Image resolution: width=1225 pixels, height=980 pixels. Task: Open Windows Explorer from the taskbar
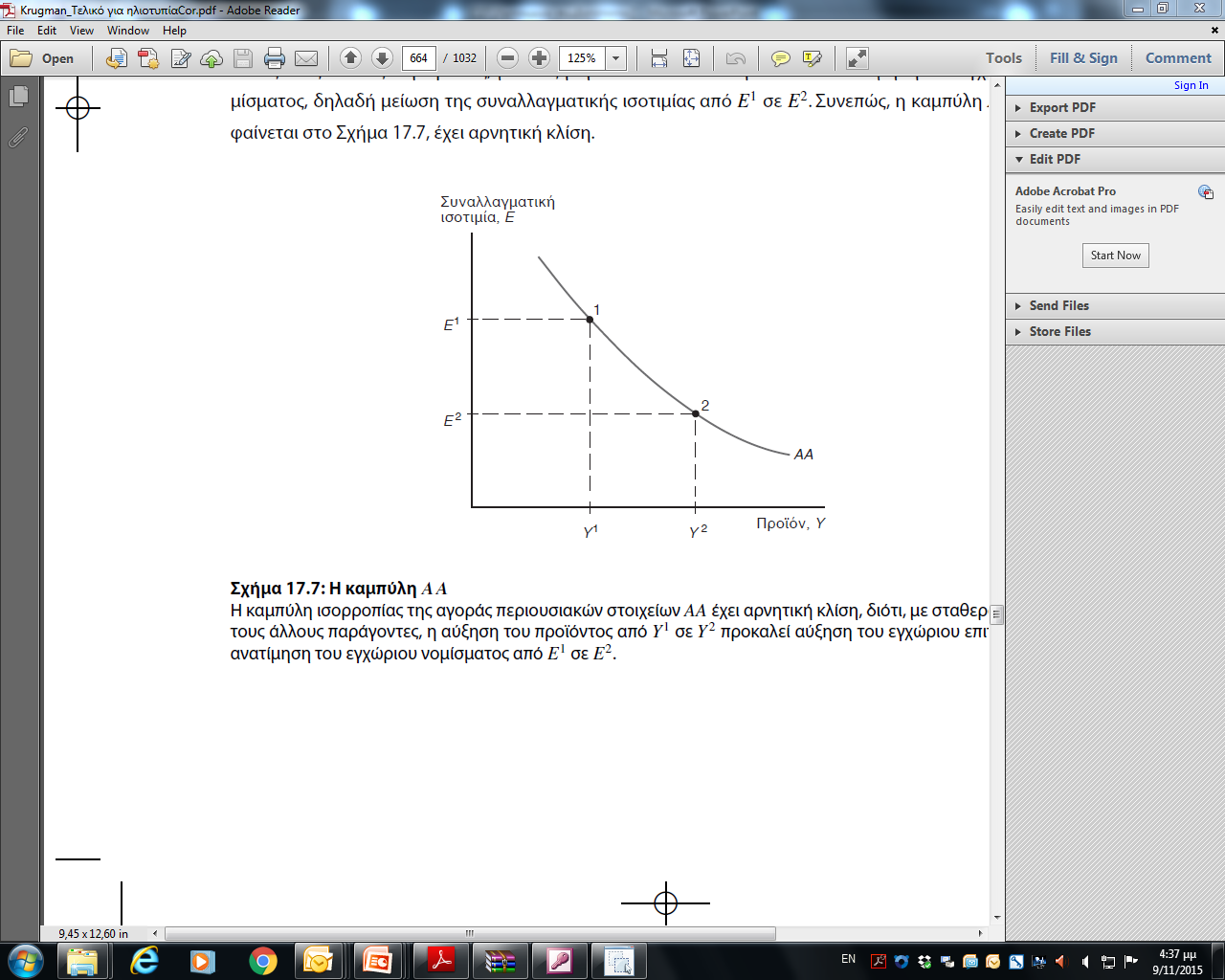pos(83,961)
